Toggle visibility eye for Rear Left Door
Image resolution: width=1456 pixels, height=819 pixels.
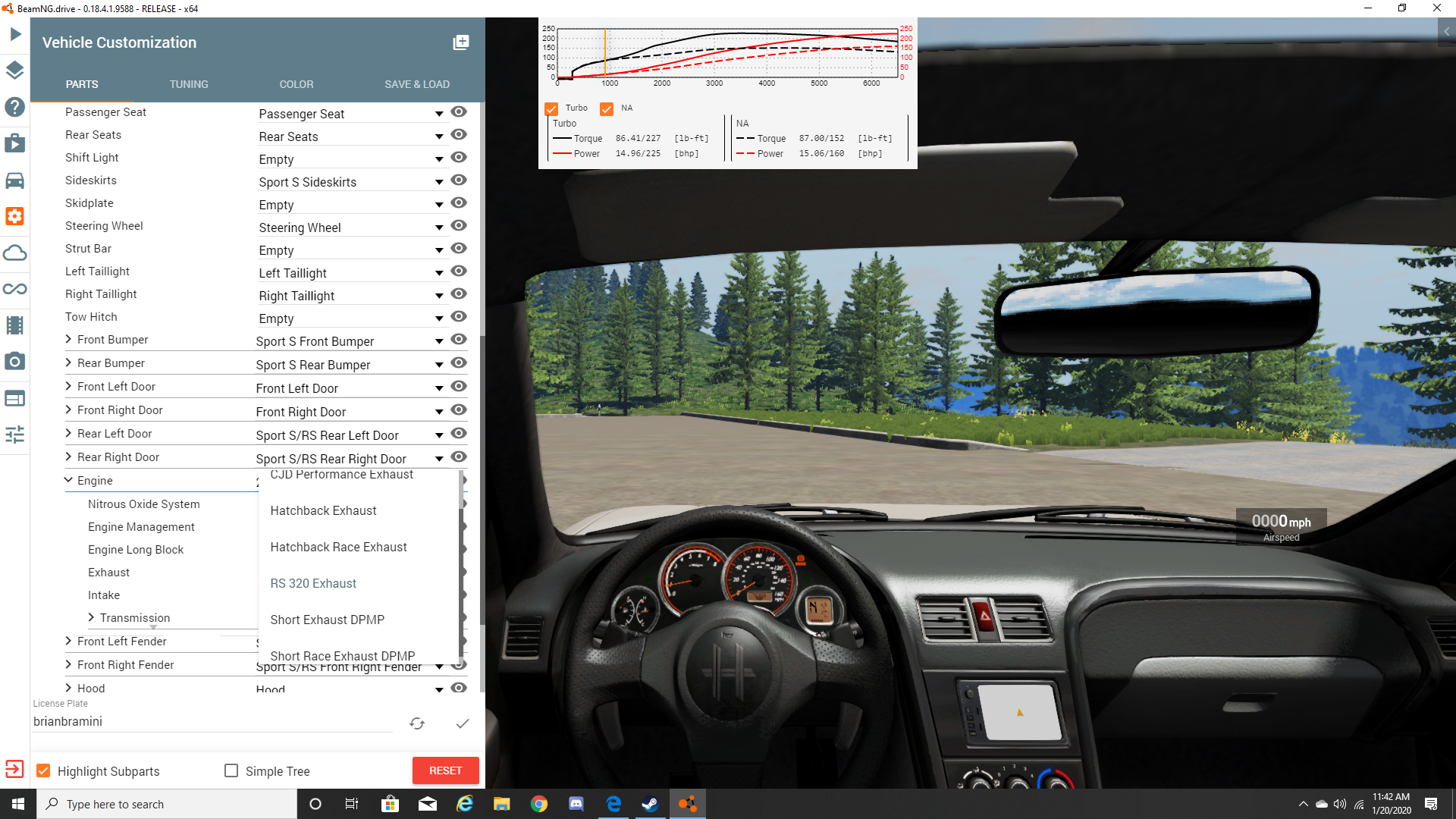(459, 434)
